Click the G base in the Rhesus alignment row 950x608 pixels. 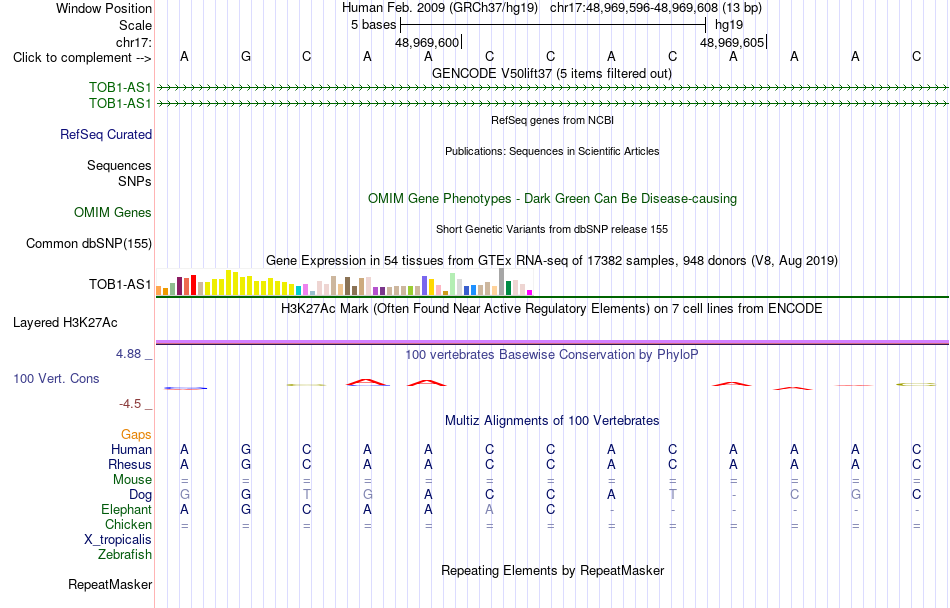(246, 464)
